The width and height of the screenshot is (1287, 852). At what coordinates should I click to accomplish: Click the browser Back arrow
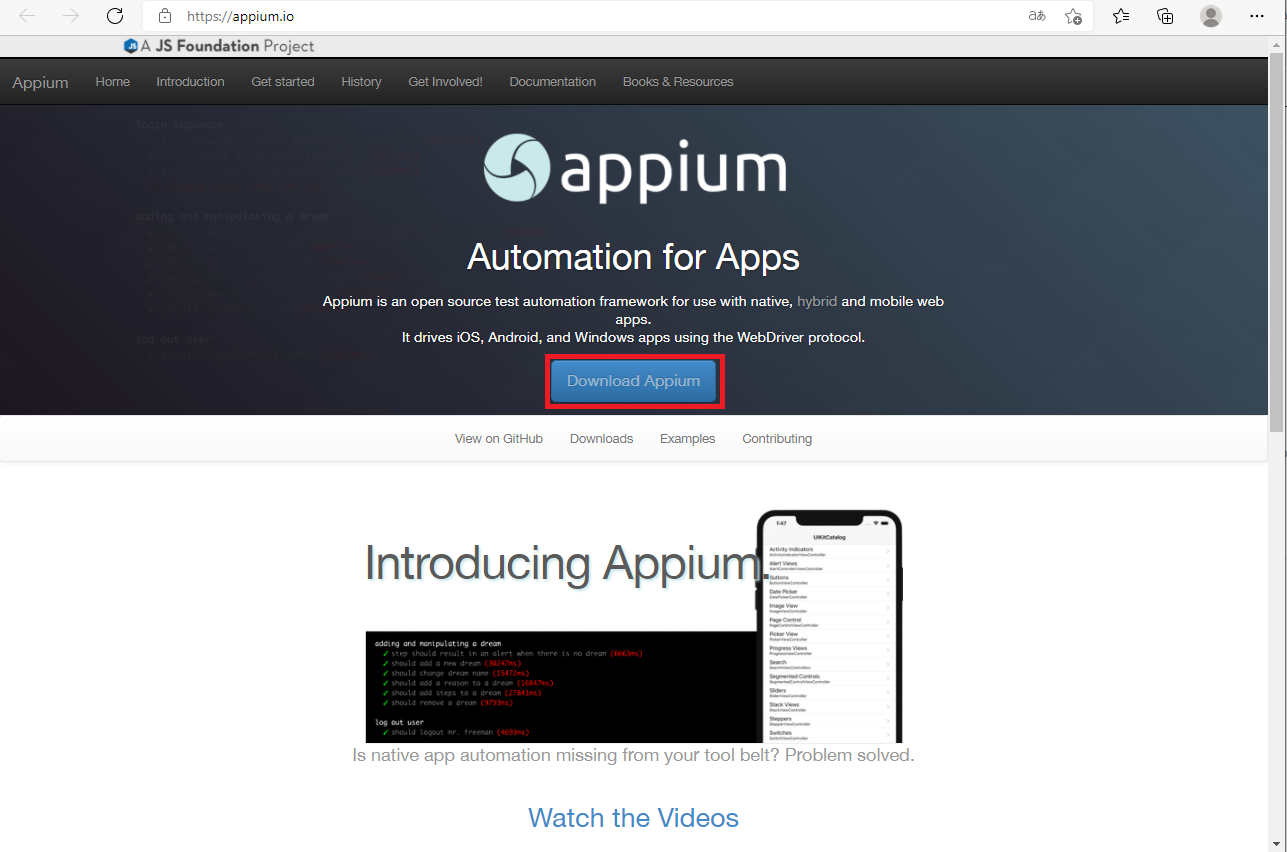[27, 16]
